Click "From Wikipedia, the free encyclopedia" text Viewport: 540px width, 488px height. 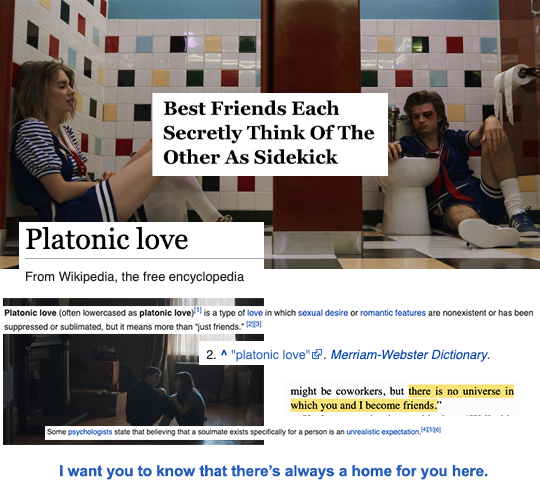coord(135,277)
